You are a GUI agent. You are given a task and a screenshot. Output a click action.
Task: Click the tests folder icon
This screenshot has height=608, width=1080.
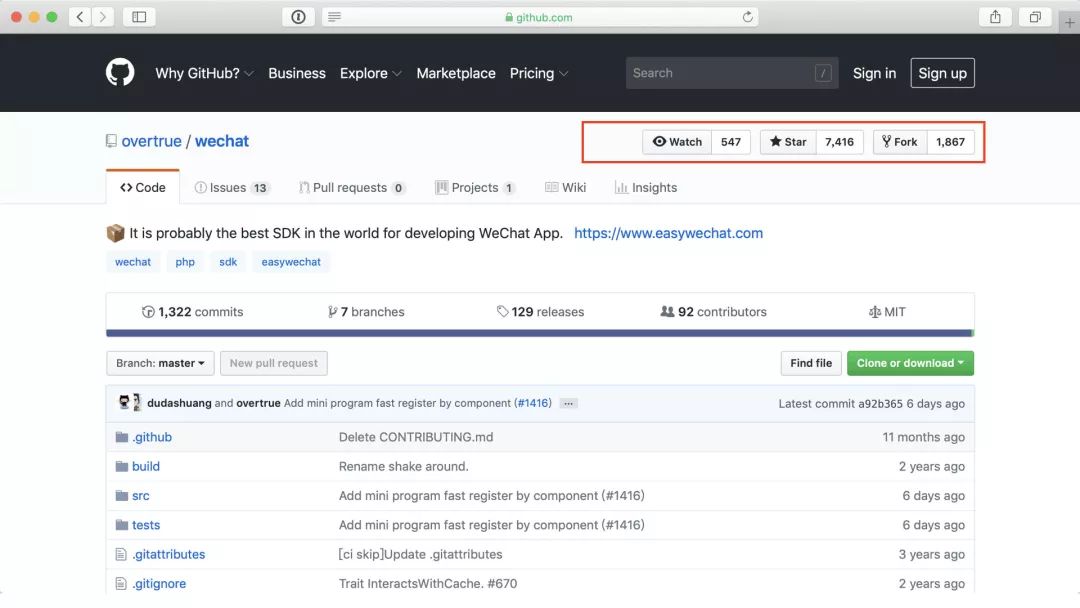[x=122, y=525]
